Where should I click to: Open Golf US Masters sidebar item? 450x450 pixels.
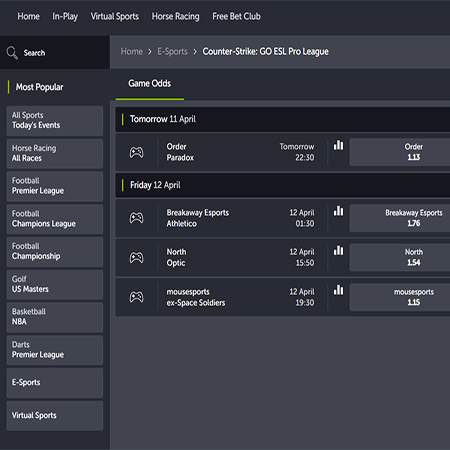coord(55,285)
